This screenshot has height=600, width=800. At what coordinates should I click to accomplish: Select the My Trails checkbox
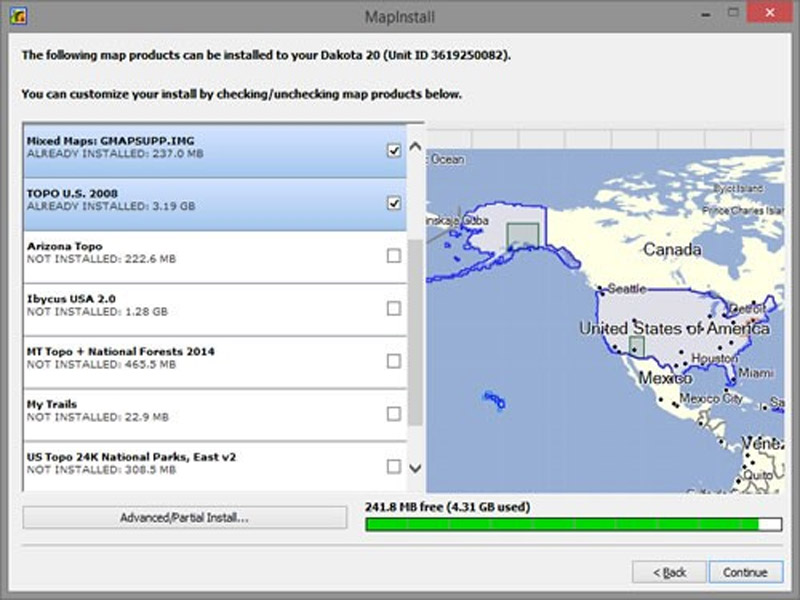pos(394,413)
